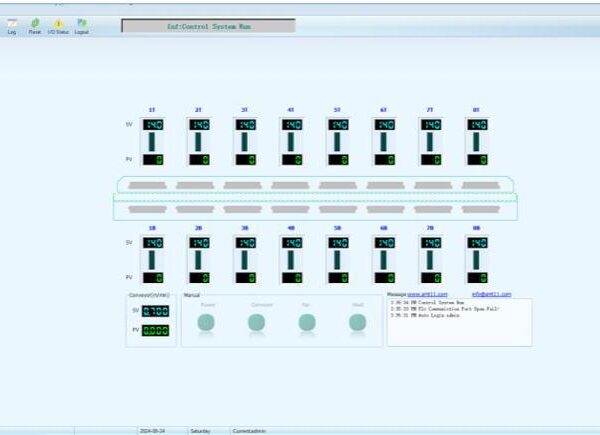Select the SV value of zone 6B
The image size is (600, 435).
[385, 243]
